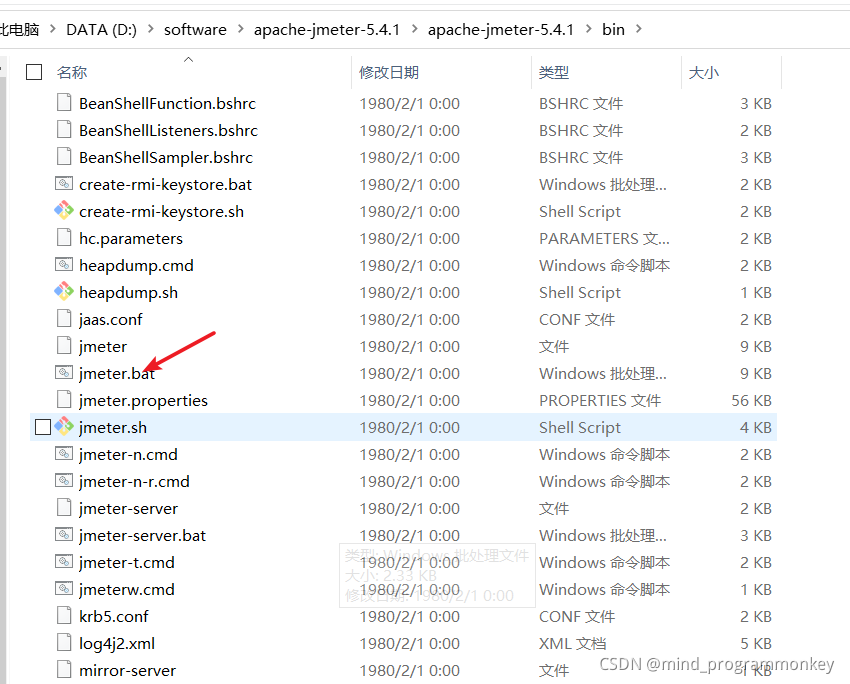Click the jmeterw.cmd script icon
The image size is (850, 684).
click(64, 589)
